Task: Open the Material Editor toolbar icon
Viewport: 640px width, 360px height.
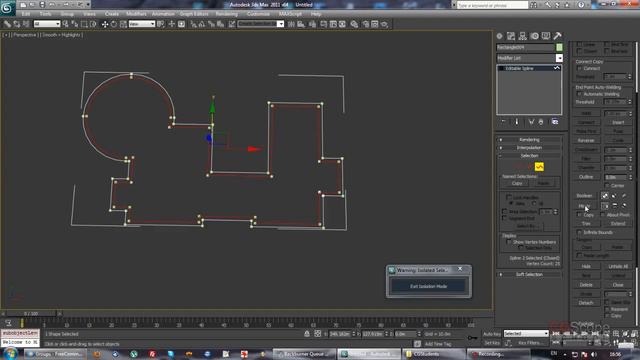Action: point(354,24)
